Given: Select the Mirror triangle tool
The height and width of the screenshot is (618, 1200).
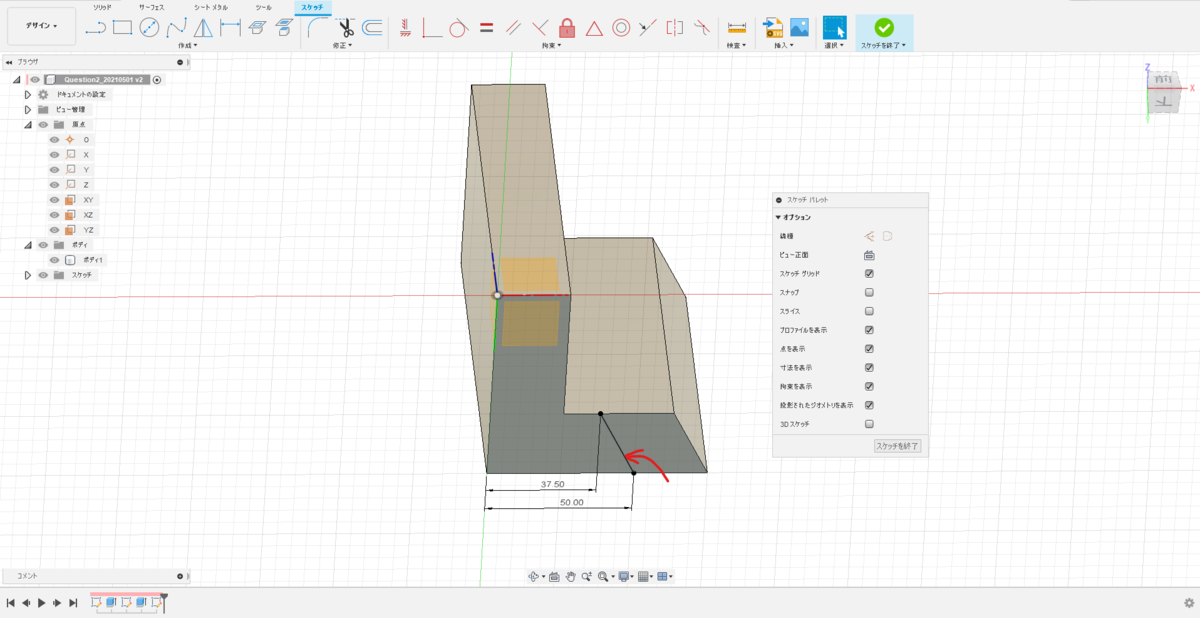Looking at the screenshot, I should click(204, 27).
